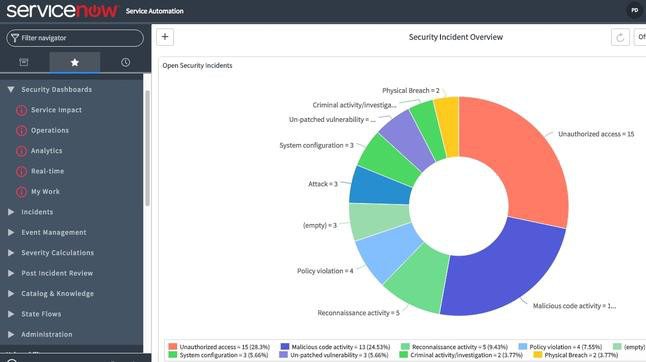Click the 'Policy violation = 4' chart label
The width and height of the screenshot is (646, 362).
pyautogui.click(x=325, y=271)
